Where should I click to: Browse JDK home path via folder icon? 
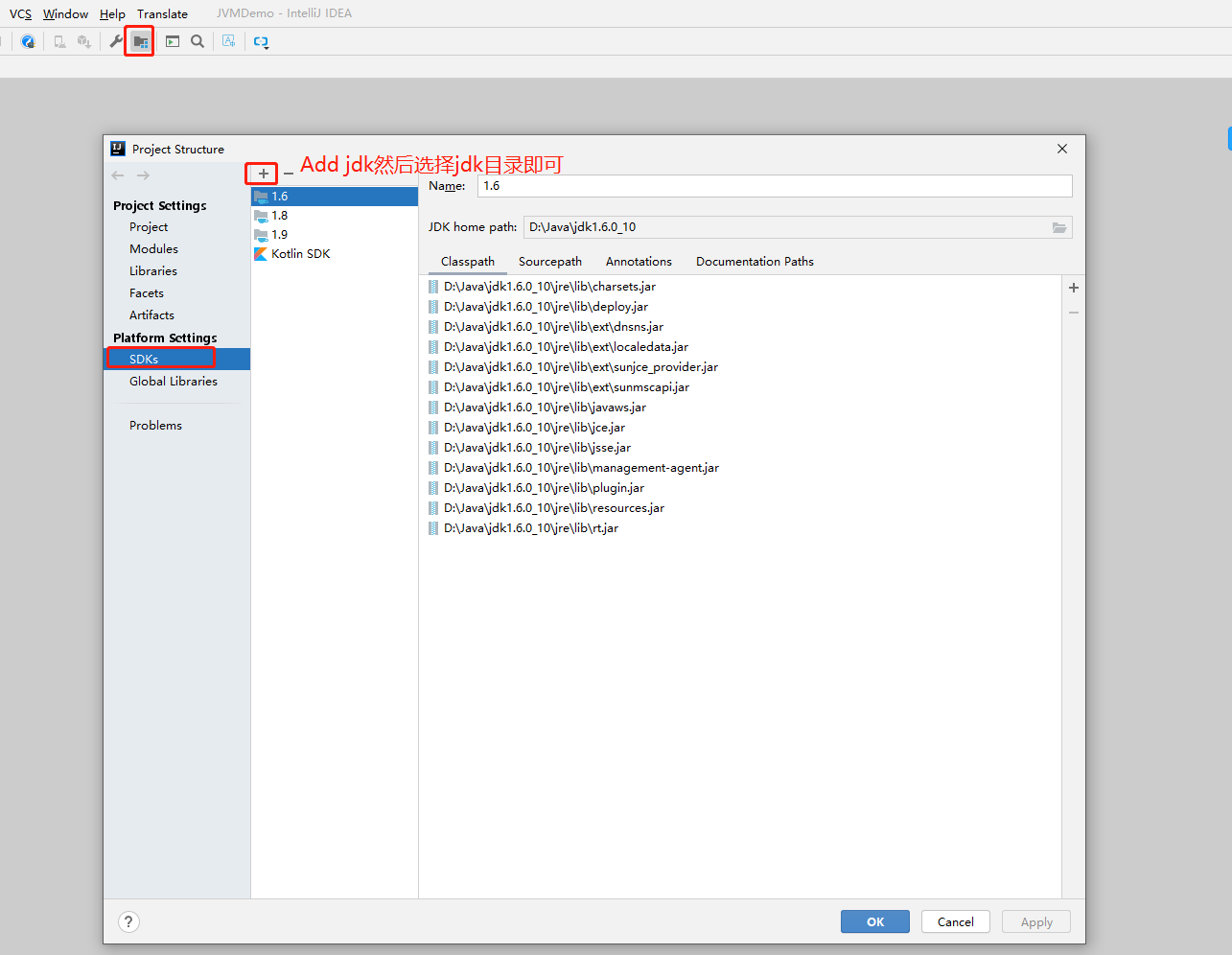[1059, 227]
